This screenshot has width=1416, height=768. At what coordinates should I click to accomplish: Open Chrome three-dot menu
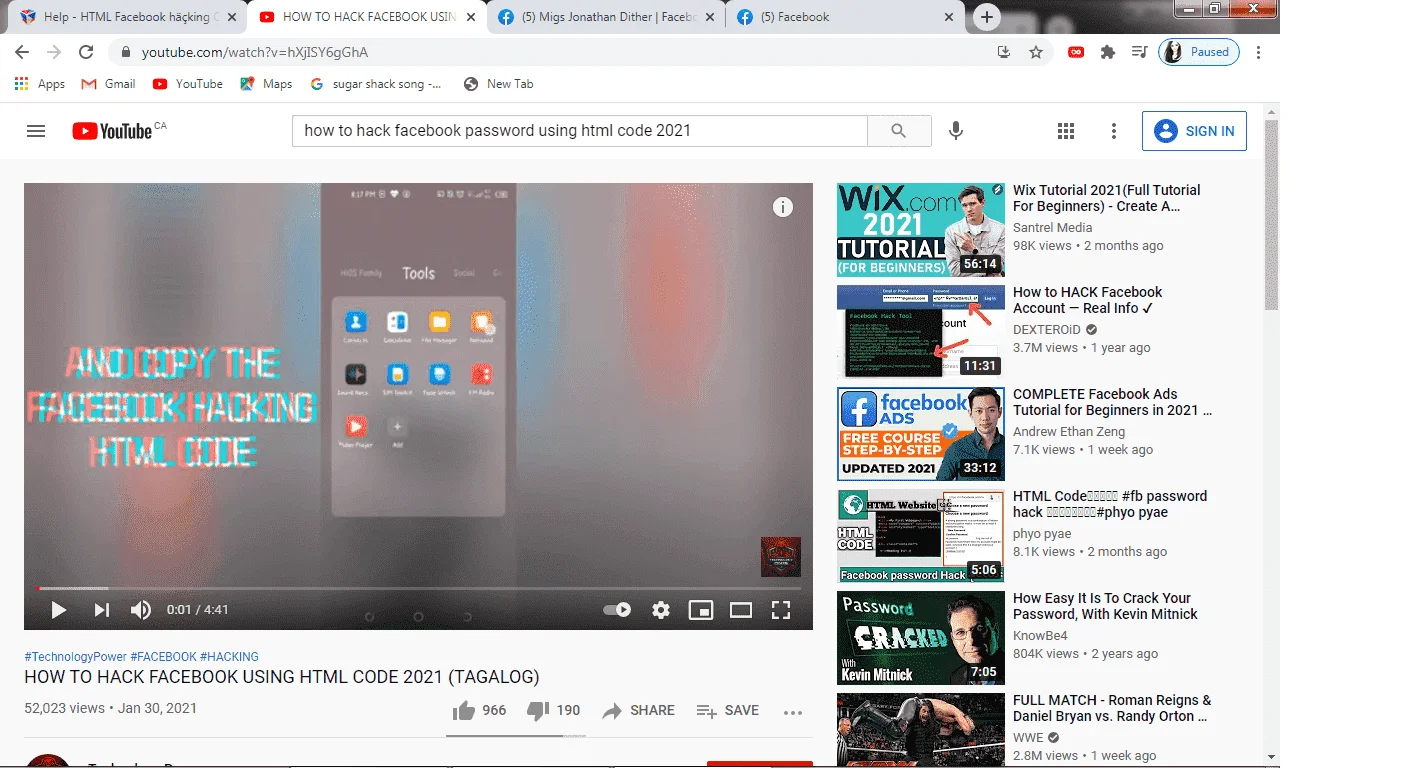coord(1258,52)
